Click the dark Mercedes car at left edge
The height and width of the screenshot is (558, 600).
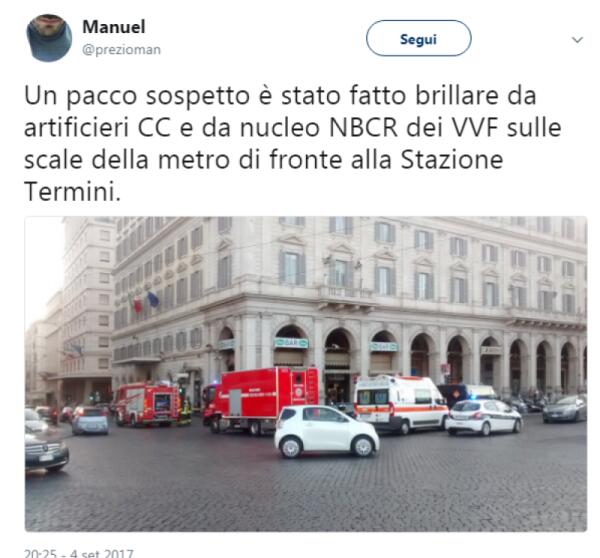[46, 452]
